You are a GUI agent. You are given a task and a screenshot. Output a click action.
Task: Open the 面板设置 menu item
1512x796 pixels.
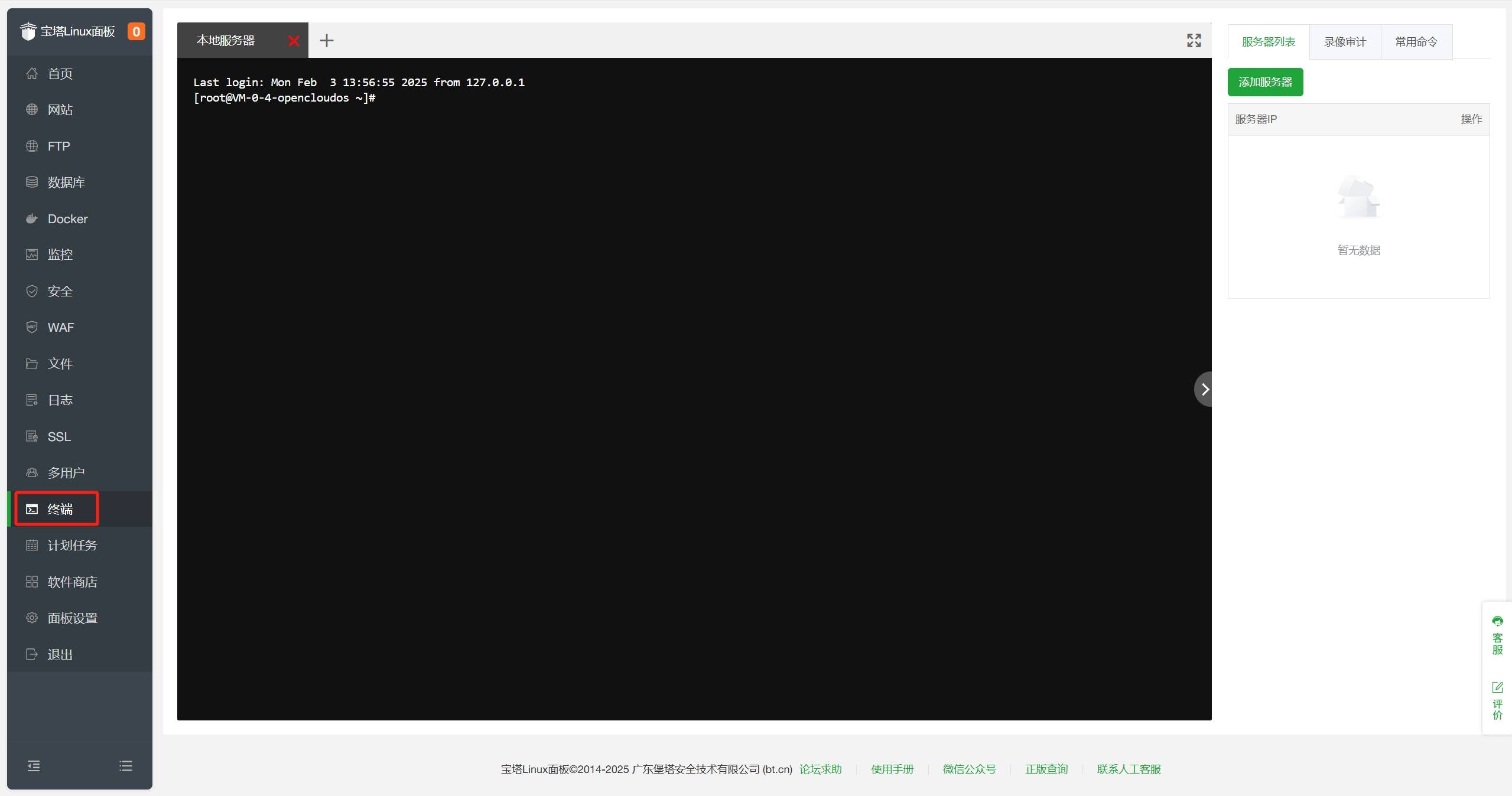[x=80, y=618]
